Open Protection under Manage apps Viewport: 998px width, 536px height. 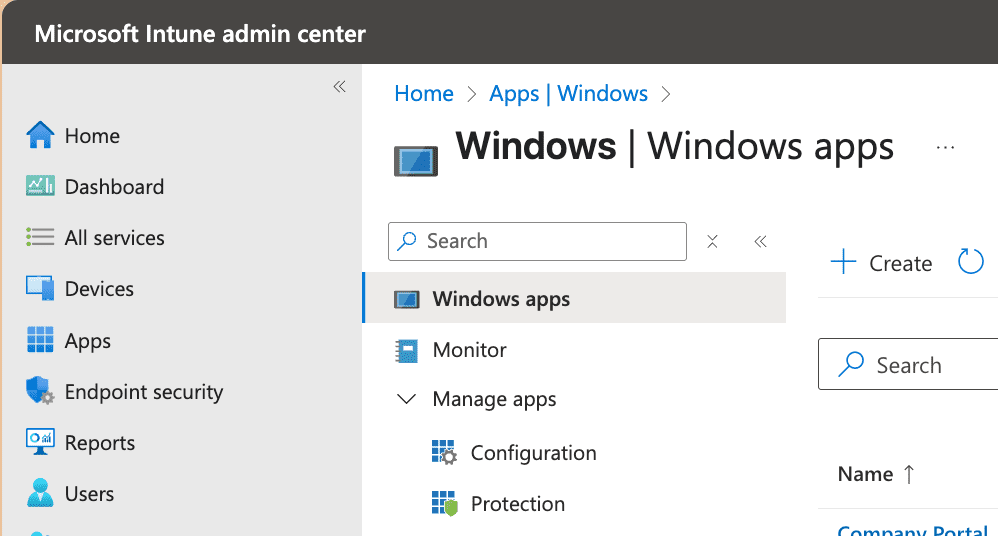(x=517, y=504)
